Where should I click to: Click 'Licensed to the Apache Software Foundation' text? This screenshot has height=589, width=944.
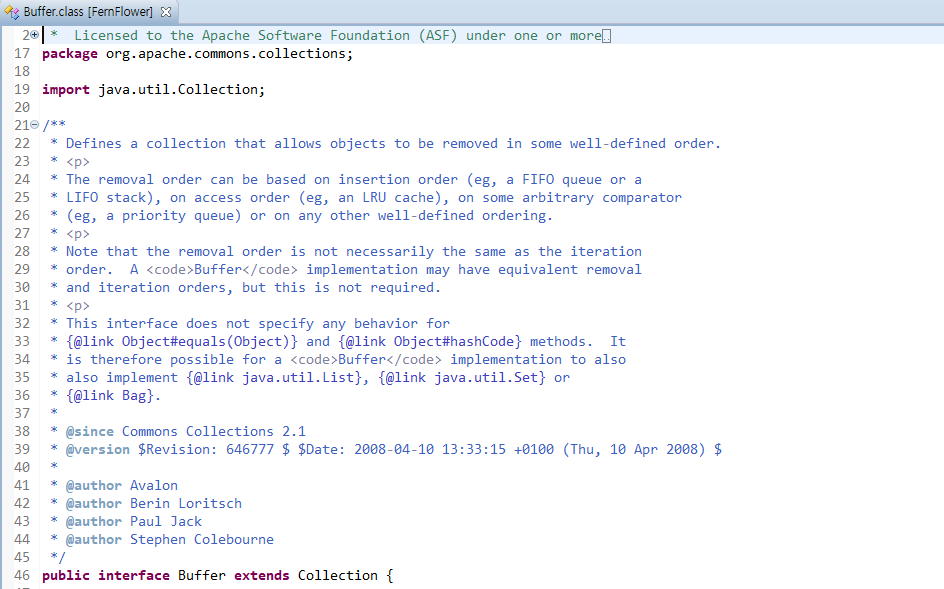click(x=242, y=36)
